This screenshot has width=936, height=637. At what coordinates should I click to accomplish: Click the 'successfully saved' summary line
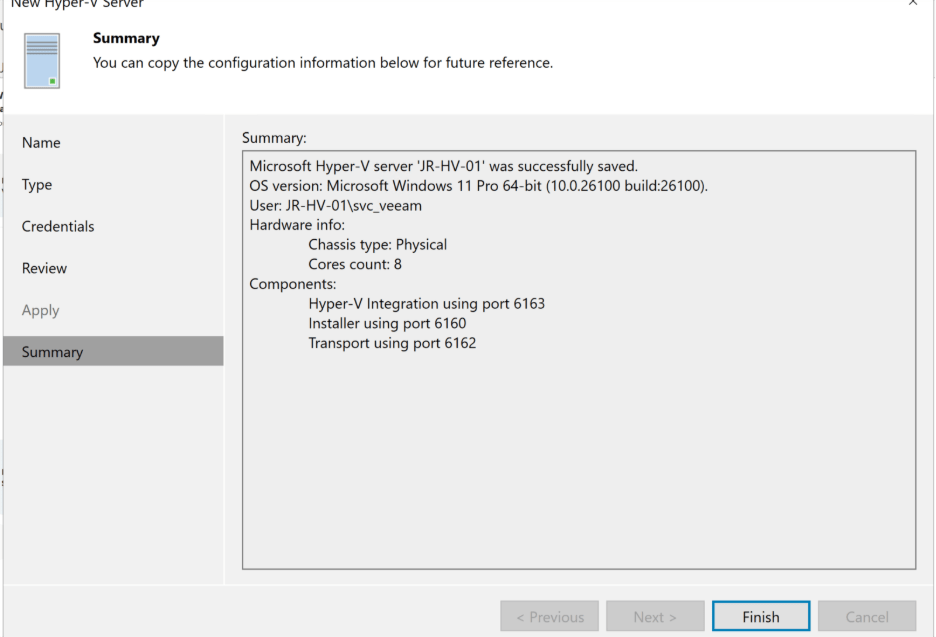tap(443, 166)
